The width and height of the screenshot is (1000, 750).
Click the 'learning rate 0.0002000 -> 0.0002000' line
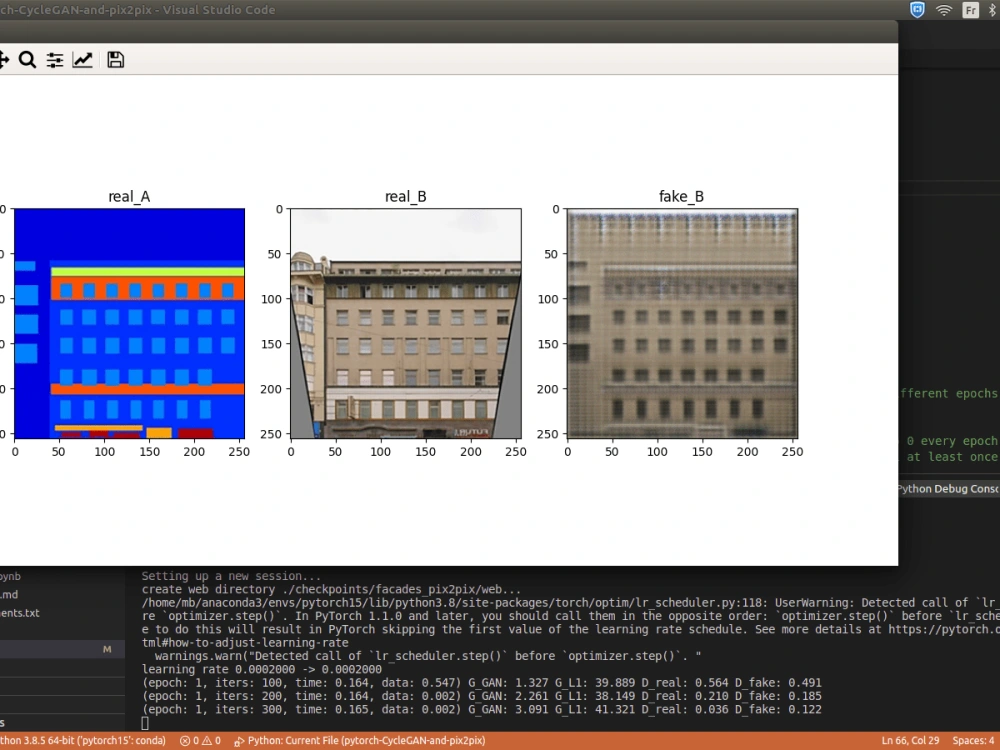point(261,670)
